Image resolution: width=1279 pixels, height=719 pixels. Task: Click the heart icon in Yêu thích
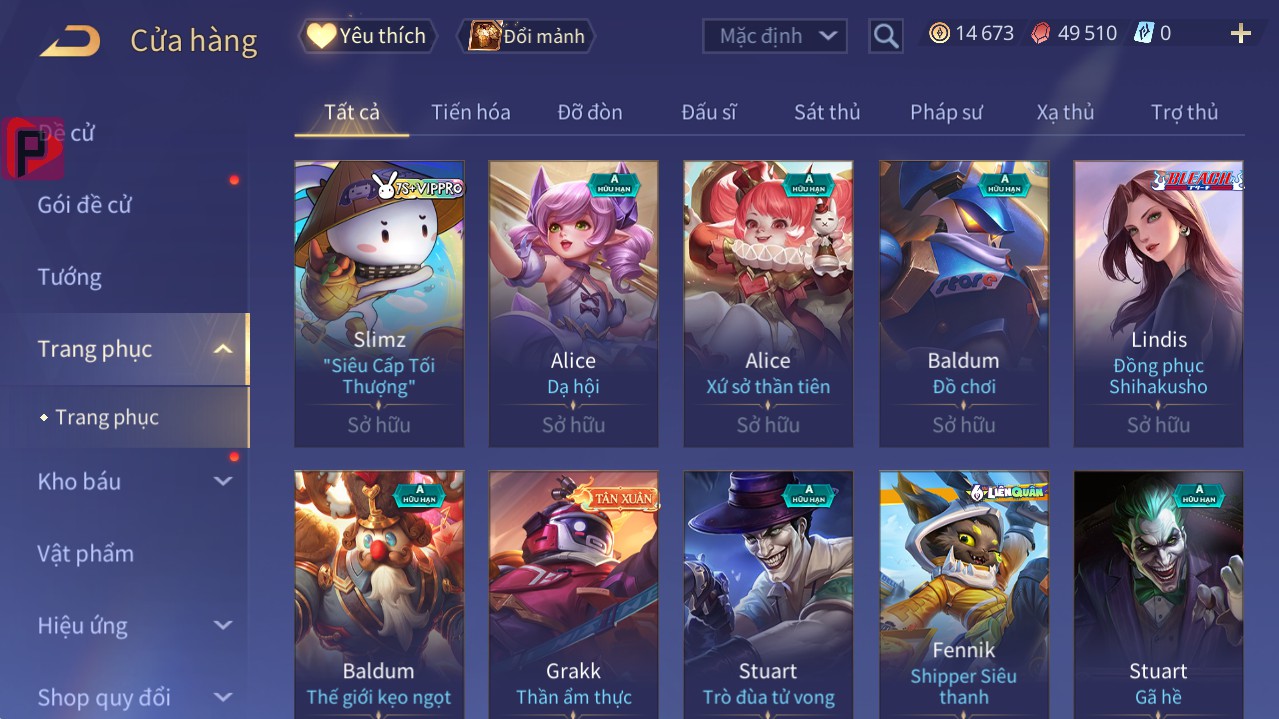[x=321, y=36]
